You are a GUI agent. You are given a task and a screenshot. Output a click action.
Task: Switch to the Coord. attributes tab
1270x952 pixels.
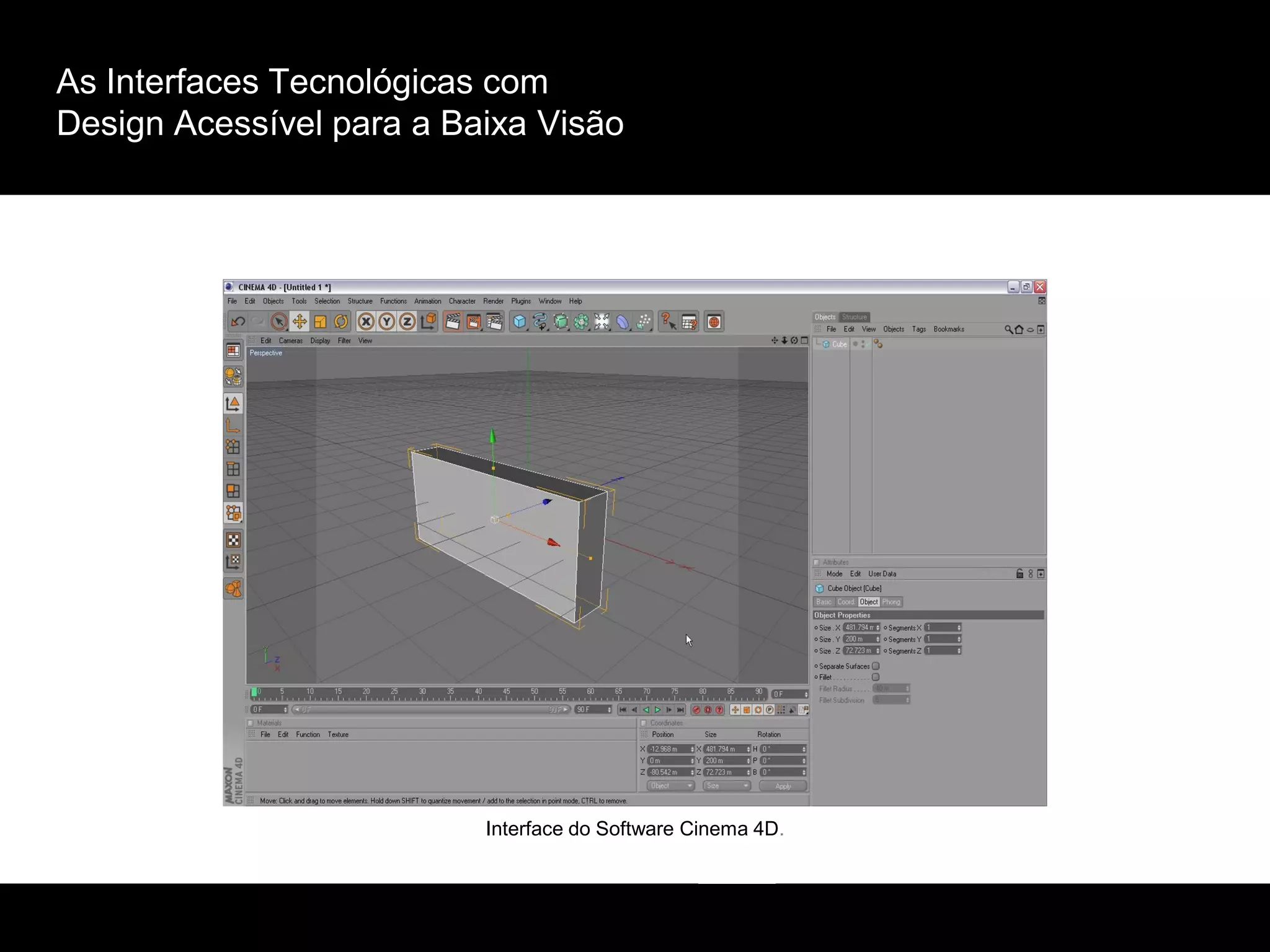(846, 602)
